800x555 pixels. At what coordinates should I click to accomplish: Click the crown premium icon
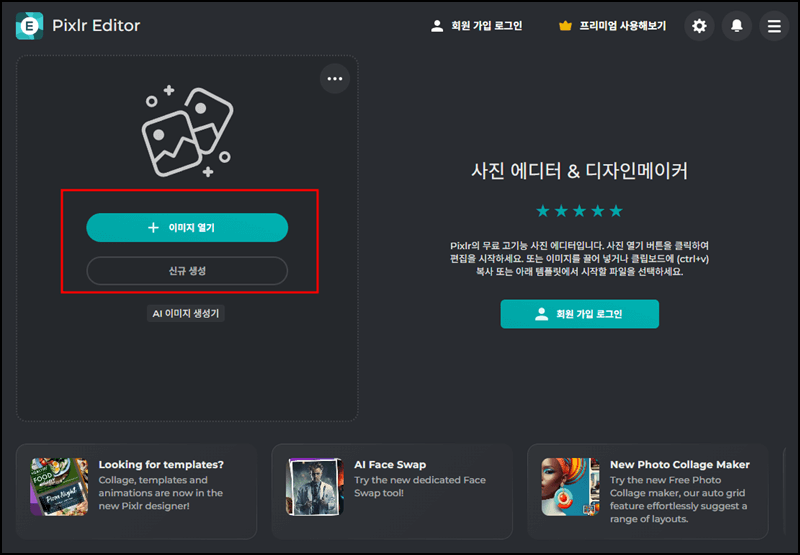565,26
